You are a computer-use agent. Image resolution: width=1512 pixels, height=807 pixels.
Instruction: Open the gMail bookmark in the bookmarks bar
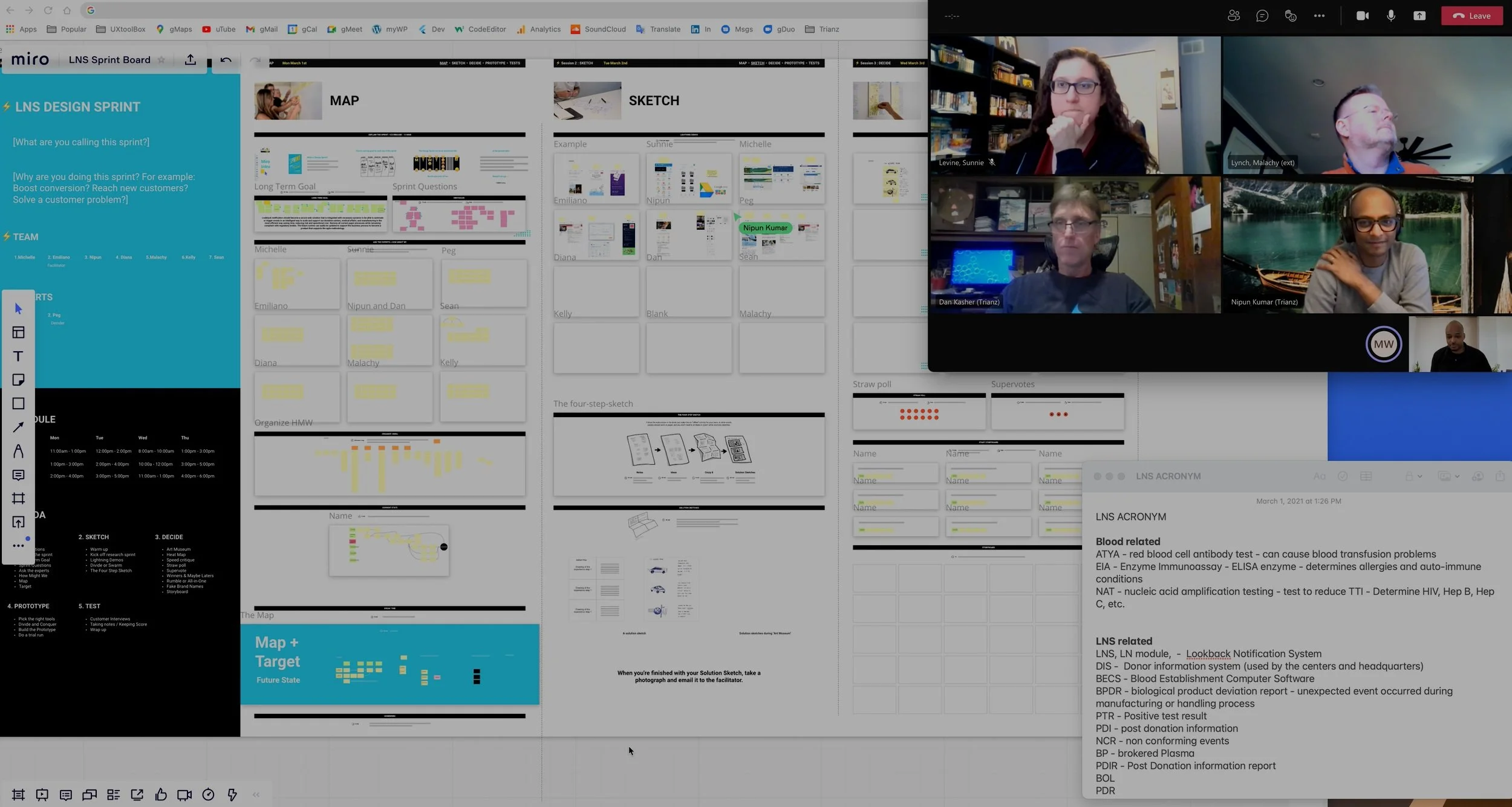[x=261, y=29]
